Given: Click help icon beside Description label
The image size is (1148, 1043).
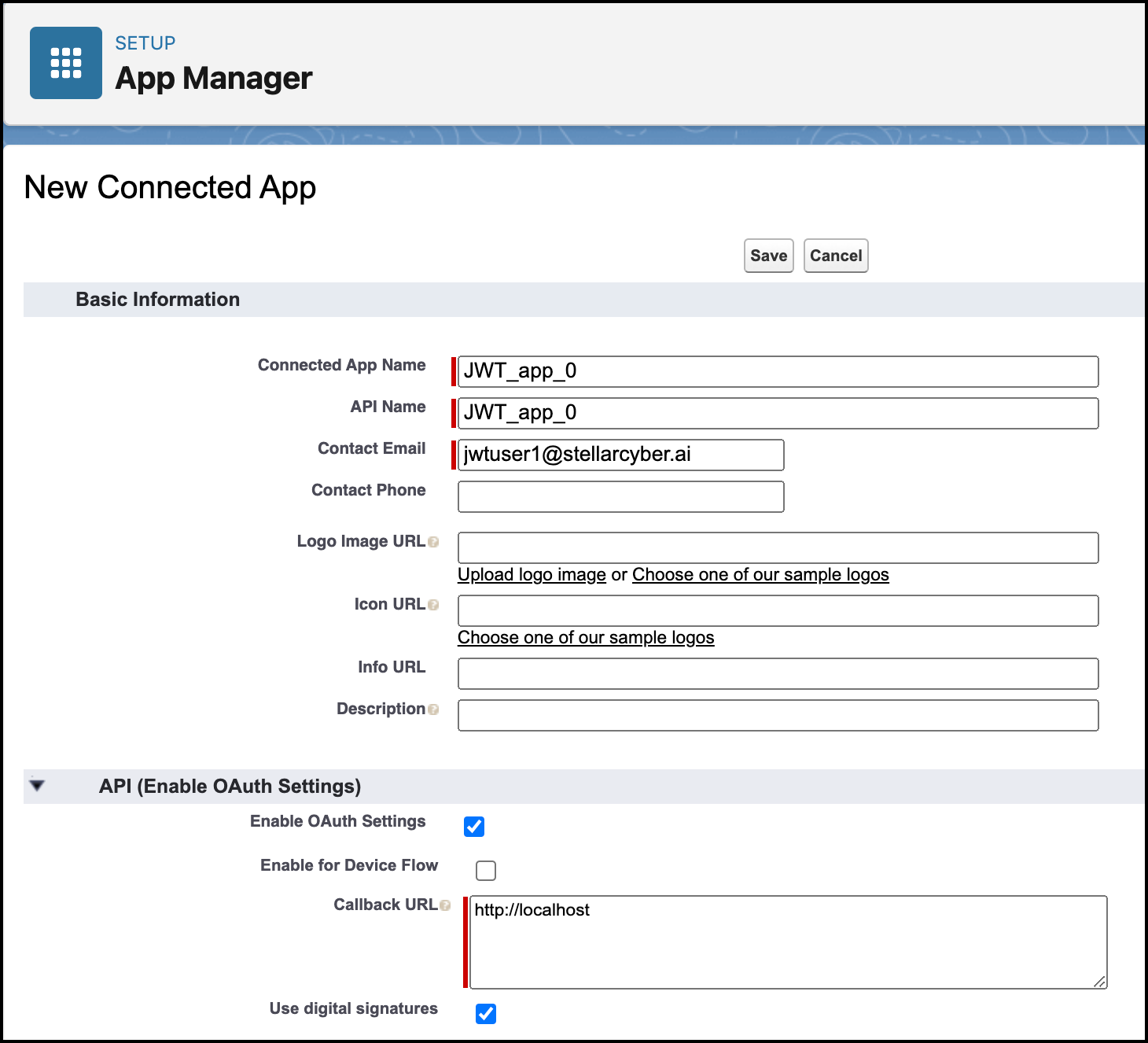Looking at the screenshot, I should coord(433,709).
